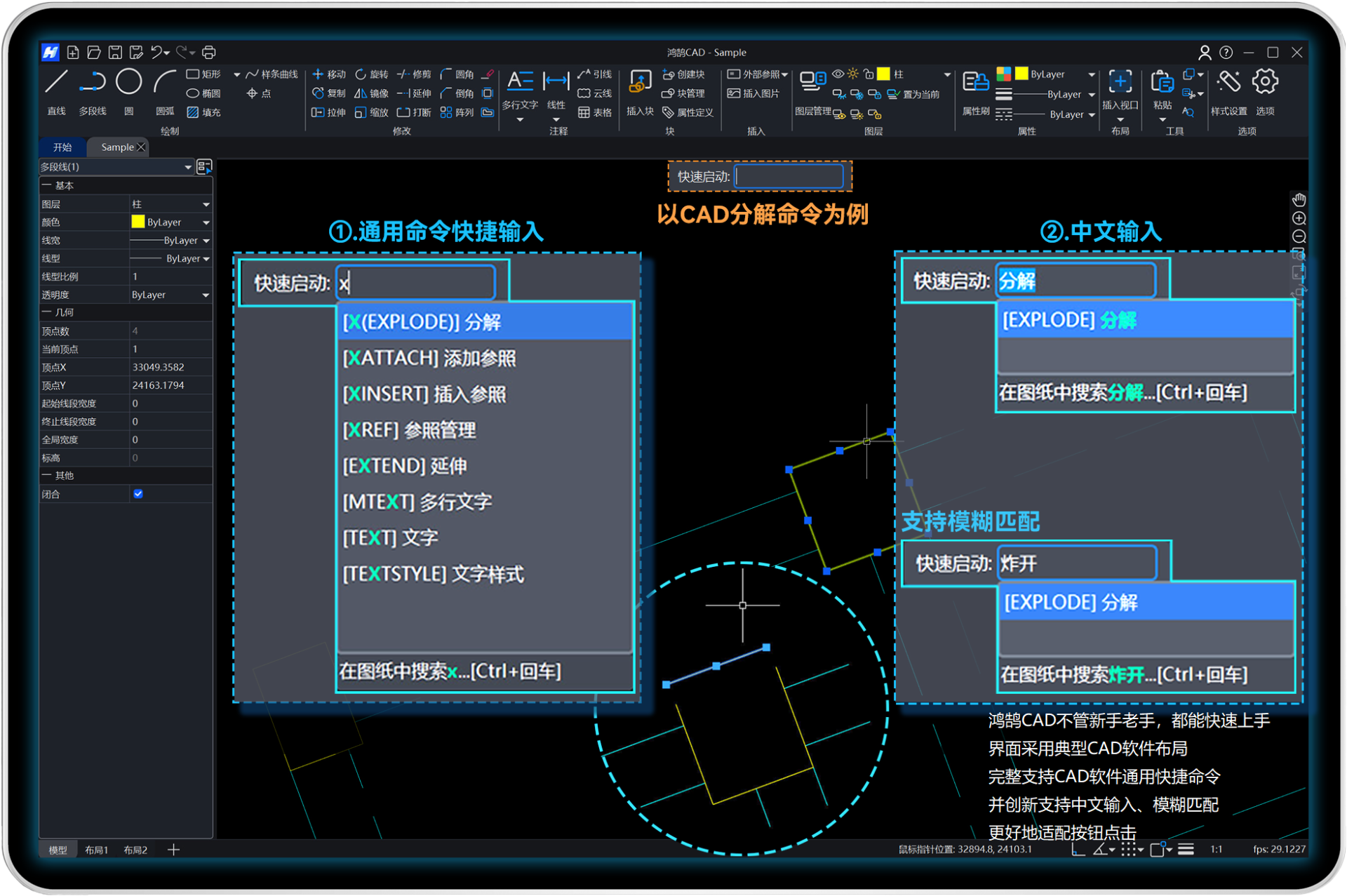Toggle layer lock padlock icon
Viewport: 1347px width, 896px height.
pyautogui.click(x=869, y=74)
